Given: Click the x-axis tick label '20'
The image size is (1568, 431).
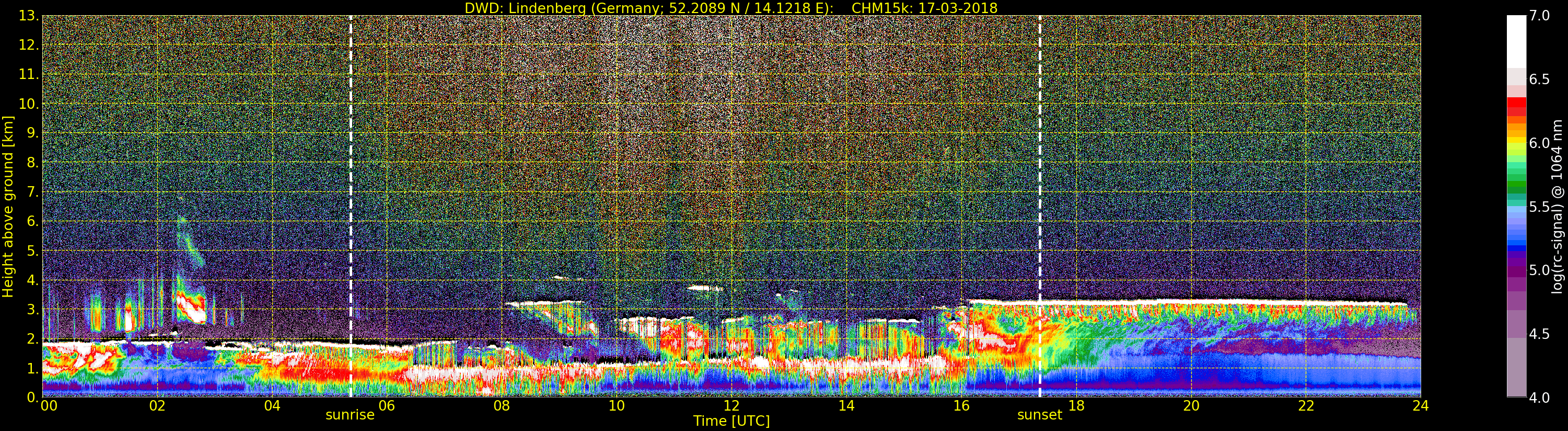Looking at the screenshot, I should [x=1191, y=405].
